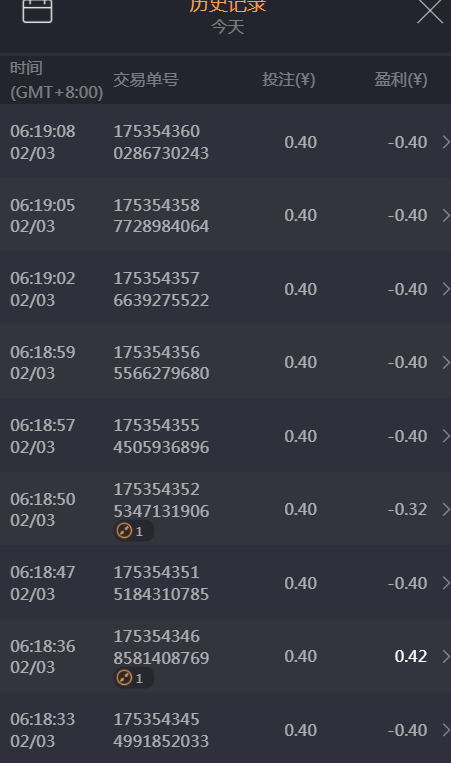The height and width of the screenshot is (763, 451).
Task: Show details chevron for 0.42 winning row
Action: (446, 656)
